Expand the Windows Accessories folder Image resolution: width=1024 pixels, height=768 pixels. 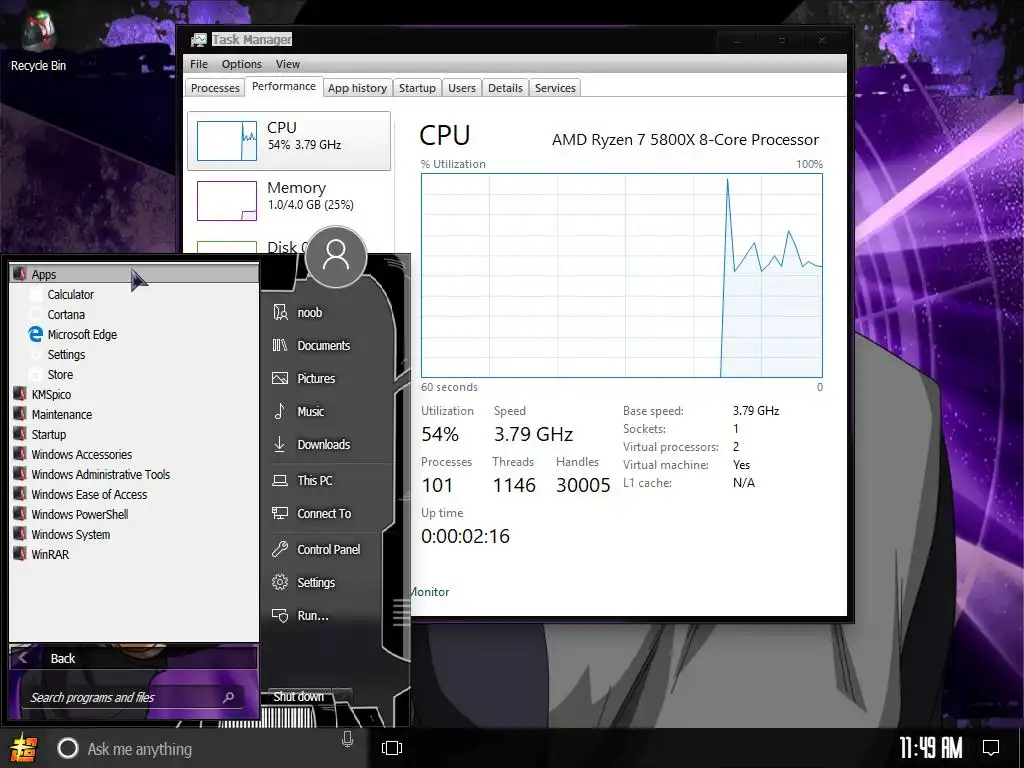[134, 455]
